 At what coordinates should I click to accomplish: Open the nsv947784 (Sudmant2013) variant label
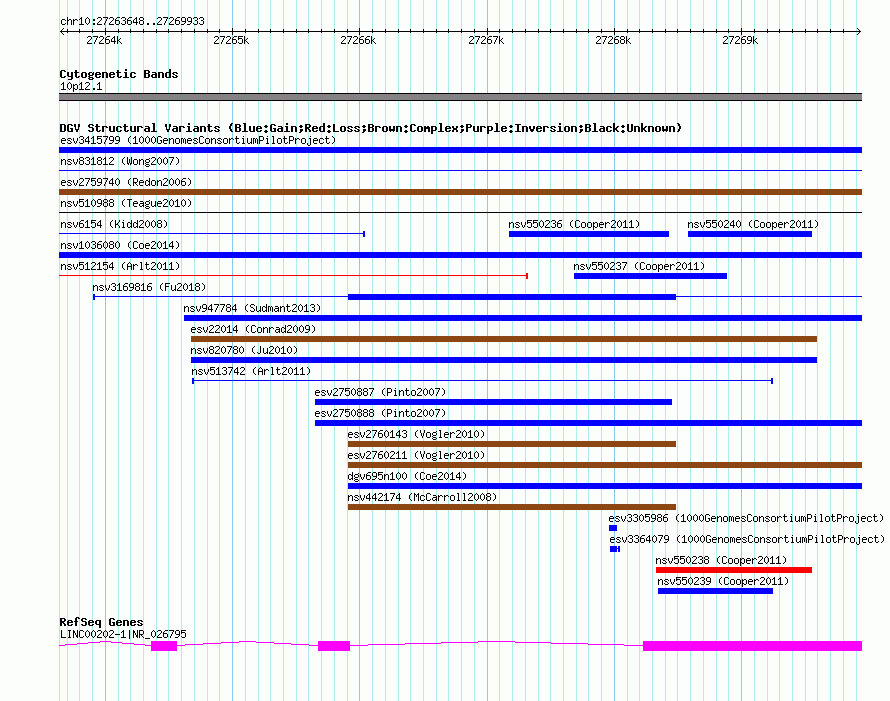(252, 308)
